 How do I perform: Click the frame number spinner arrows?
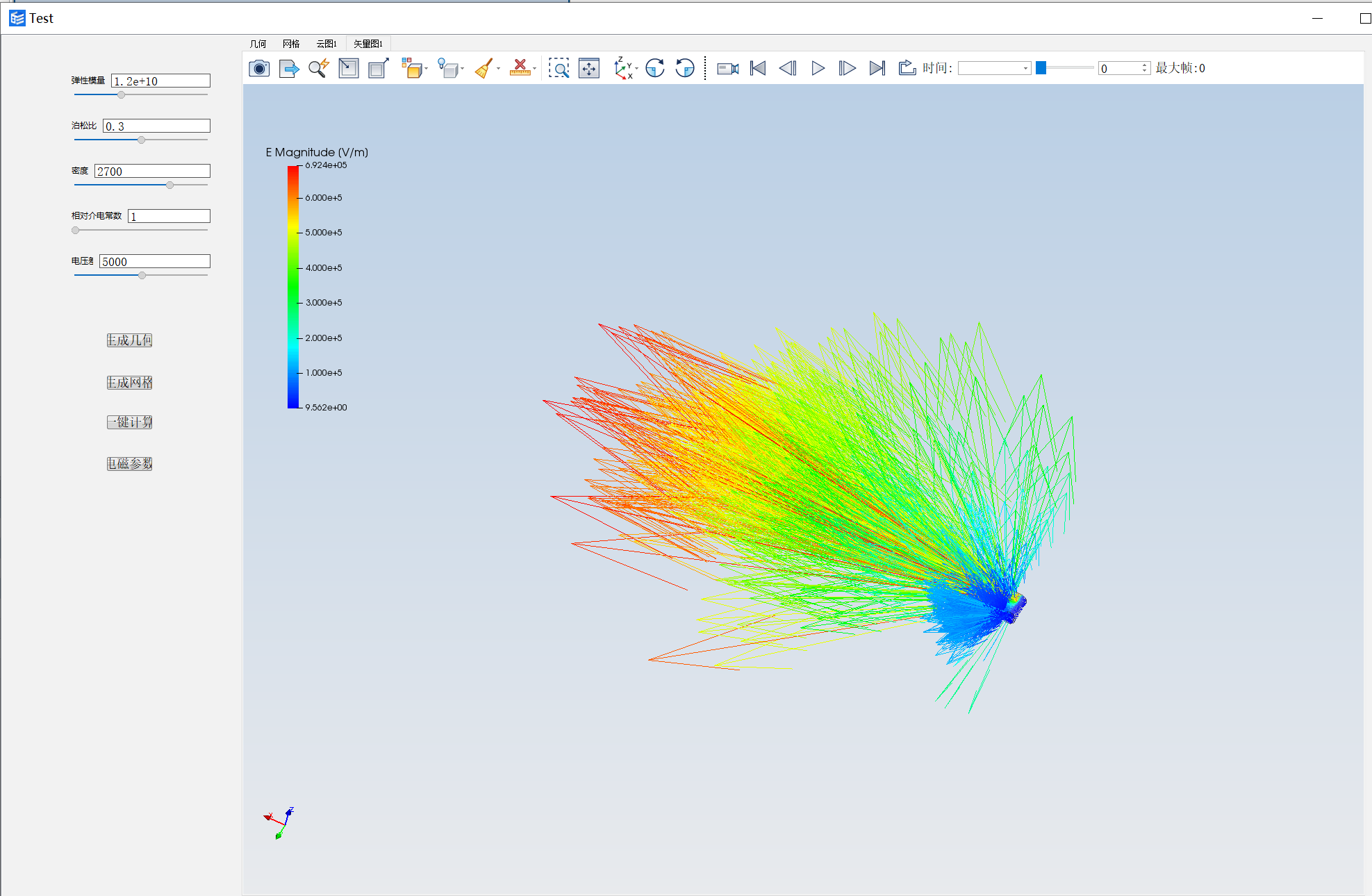(1145, 68)
